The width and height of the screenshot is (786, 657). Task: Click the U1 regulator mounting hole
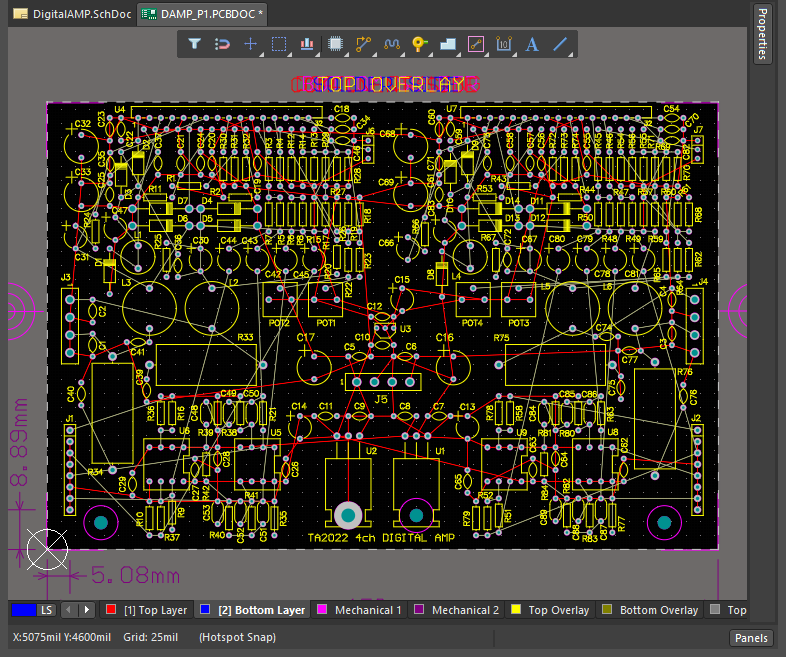[x=417, y=515]
